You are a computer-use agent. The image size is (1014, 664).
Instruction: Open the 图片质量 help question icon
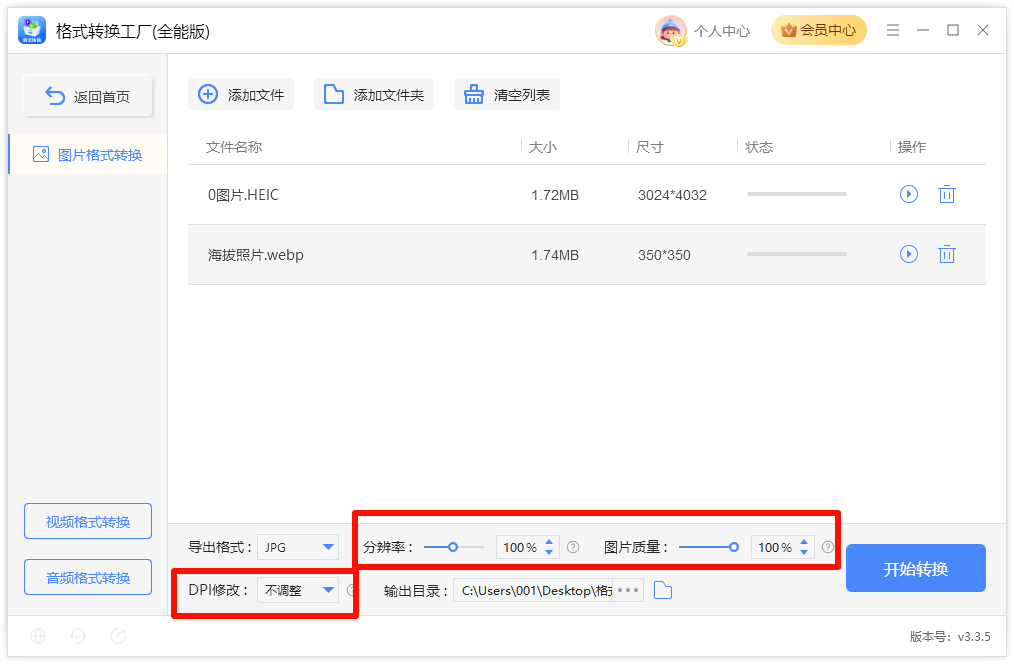(x=827, y=547)
